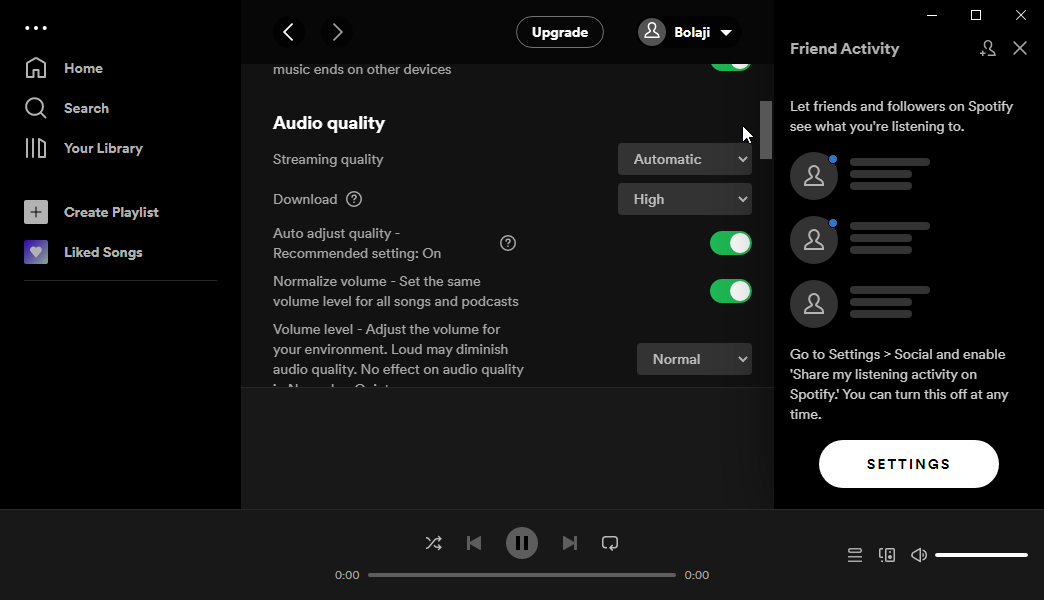
Task: Click Create Playlist
Action: coord(92,212)
